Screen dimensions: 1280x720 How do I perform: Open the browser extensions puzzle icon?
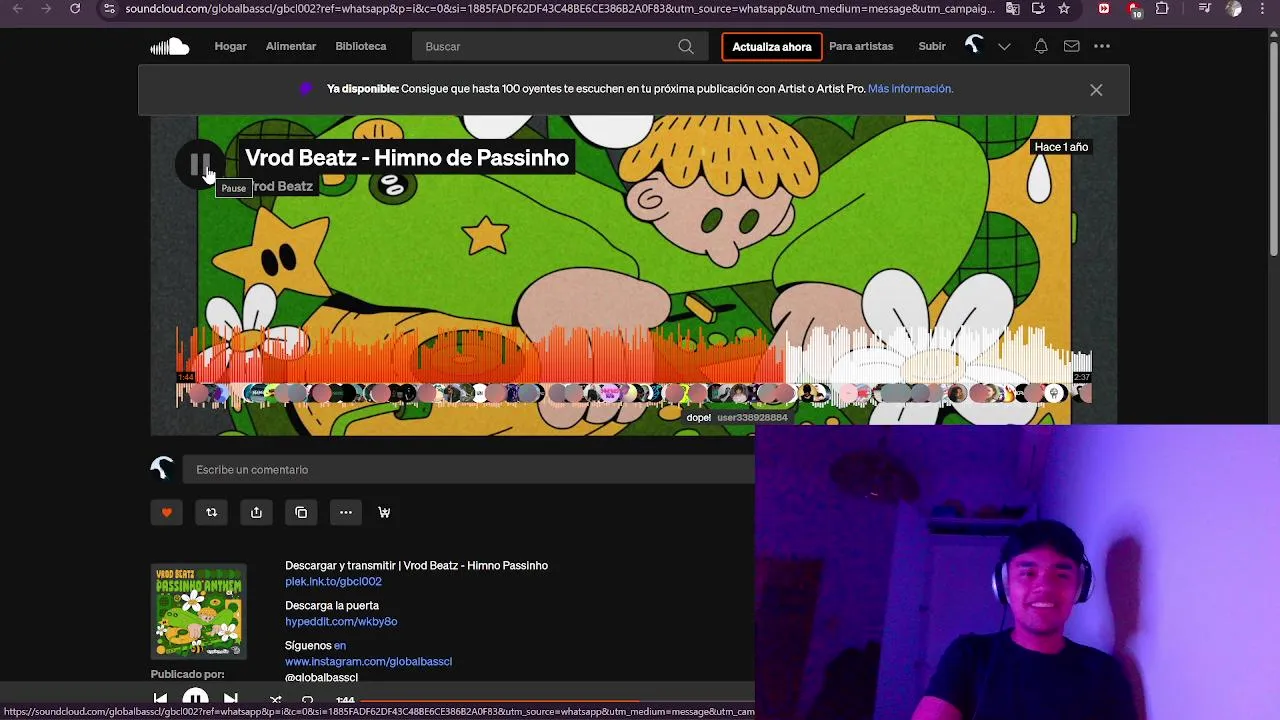1162,9
